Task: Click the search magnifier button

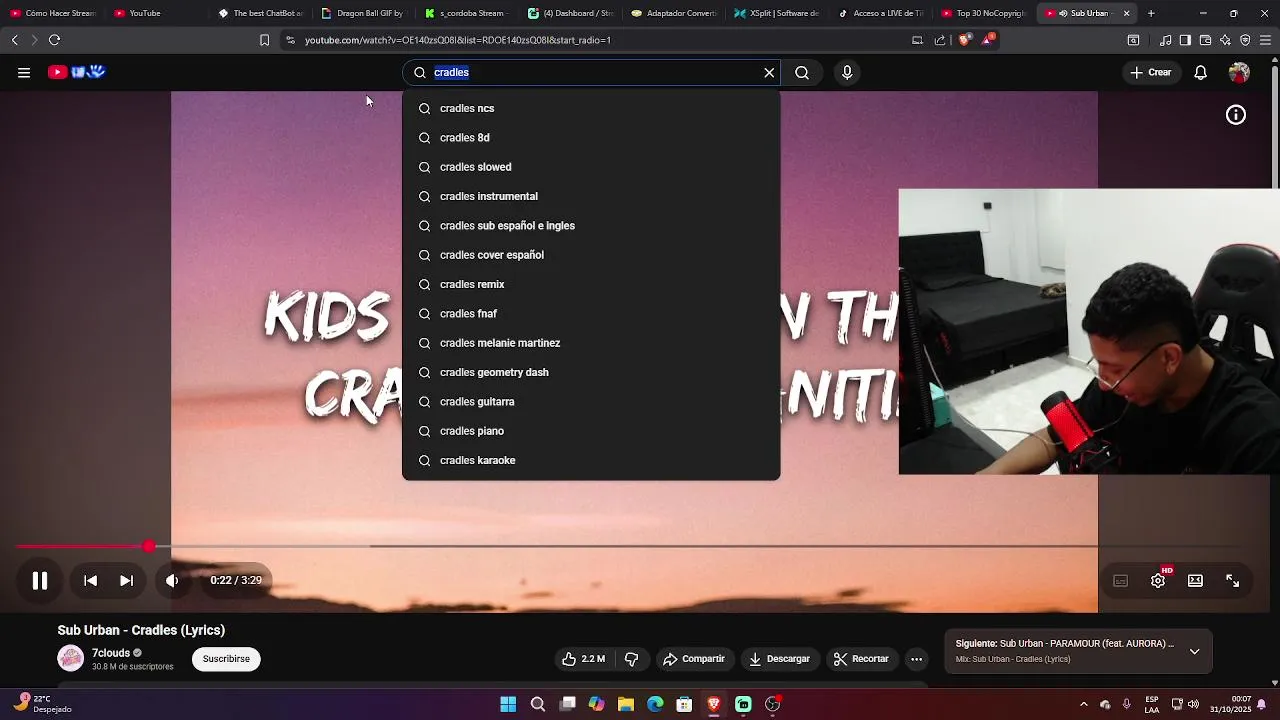Action: point(802,72)
